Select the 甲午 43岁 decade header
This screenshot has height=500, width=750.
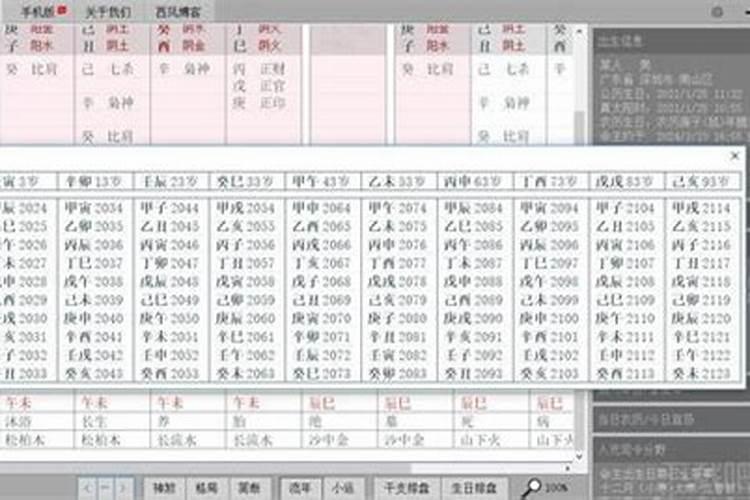tap(322, 182)
